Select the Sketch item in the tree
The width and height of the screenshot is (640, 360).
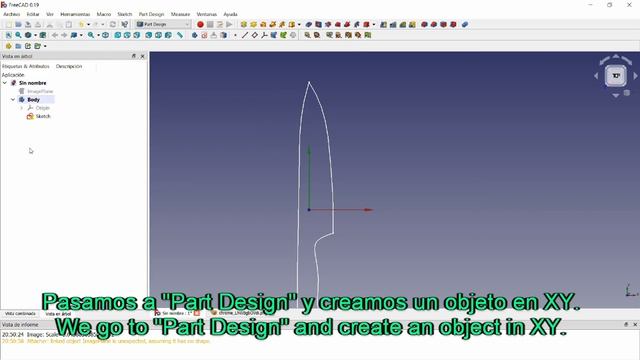[x=43, y=116]
